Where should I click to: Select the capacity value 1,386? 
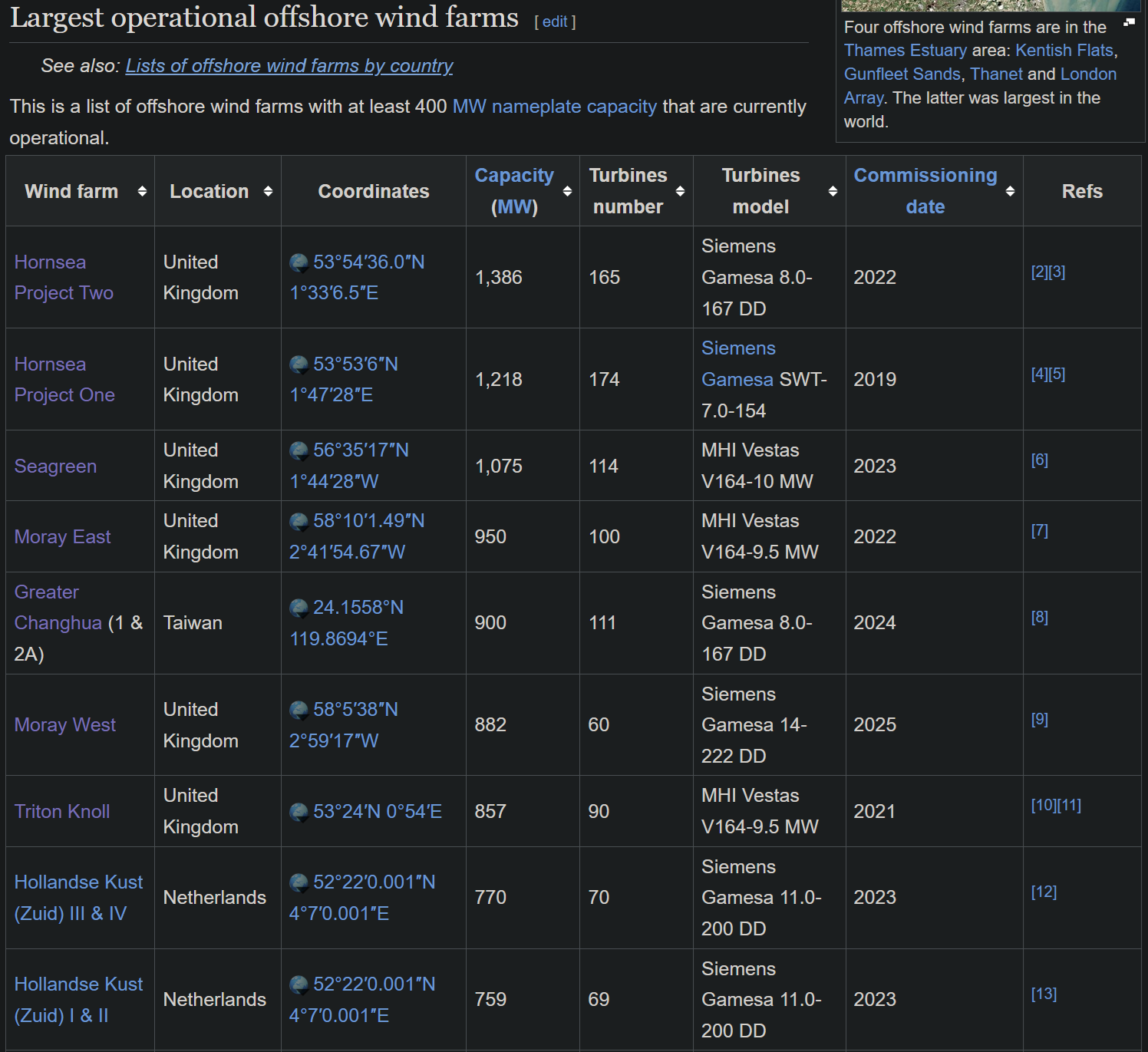point(499,278)
